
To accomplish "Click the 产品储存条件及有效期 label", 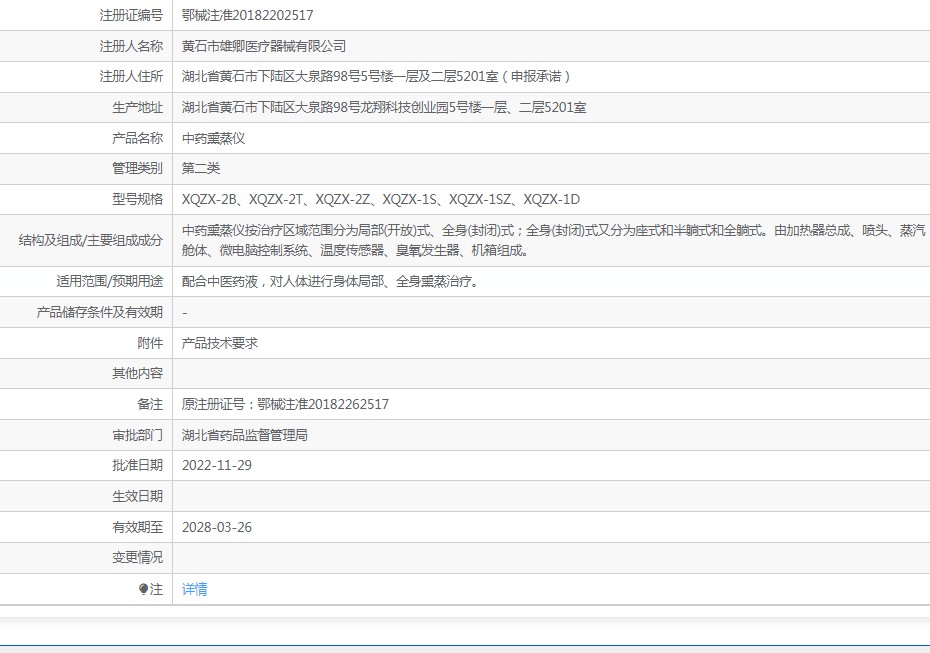I will click(100, 312).
